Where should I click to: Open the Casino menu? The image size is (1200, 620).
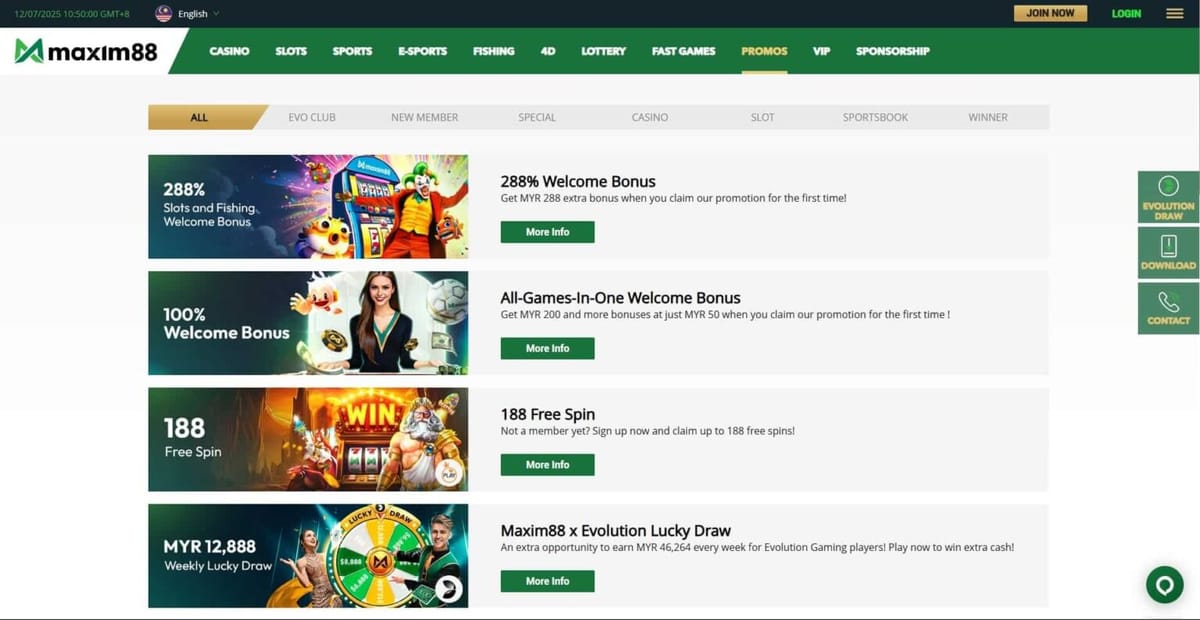(229, 51)
